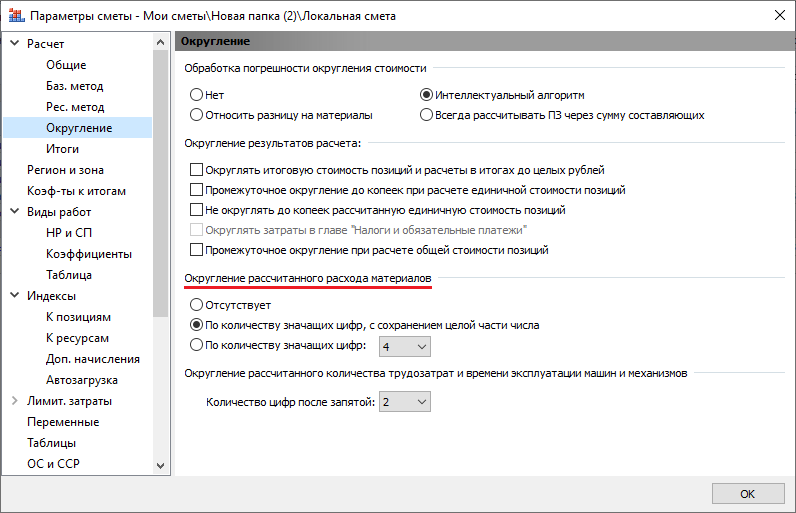This screenshot has height=513, width=796.
Task: Toggle Промежуточное округление при расчете общей стоимости
Action: (x=196, y=250)
